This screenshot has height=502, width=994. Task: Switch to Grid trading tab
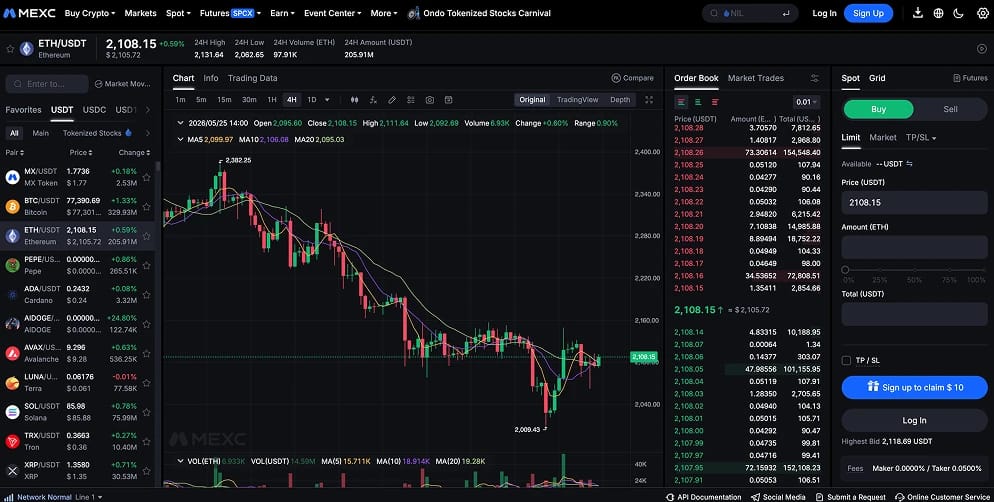click(877, 78)
